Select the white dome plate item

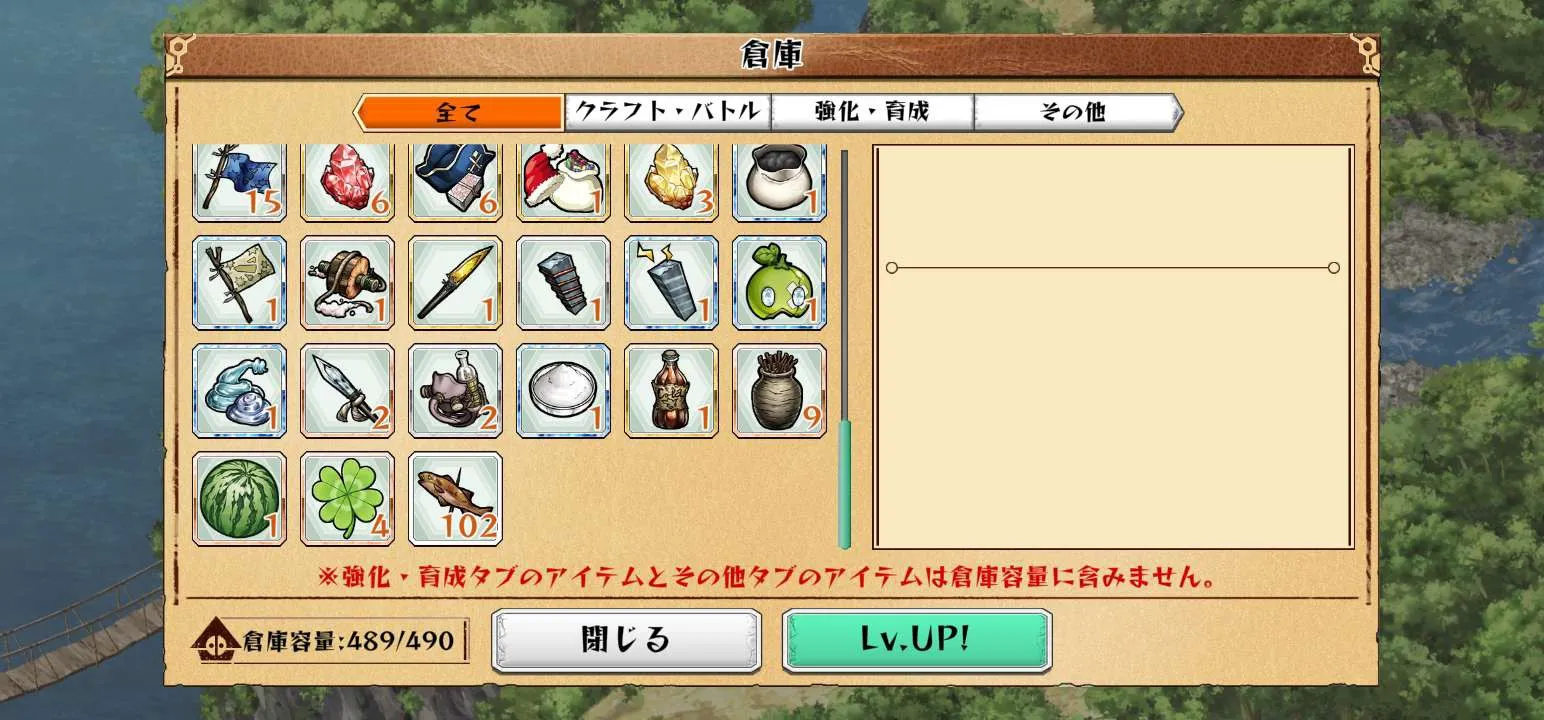tap(563, 390)
